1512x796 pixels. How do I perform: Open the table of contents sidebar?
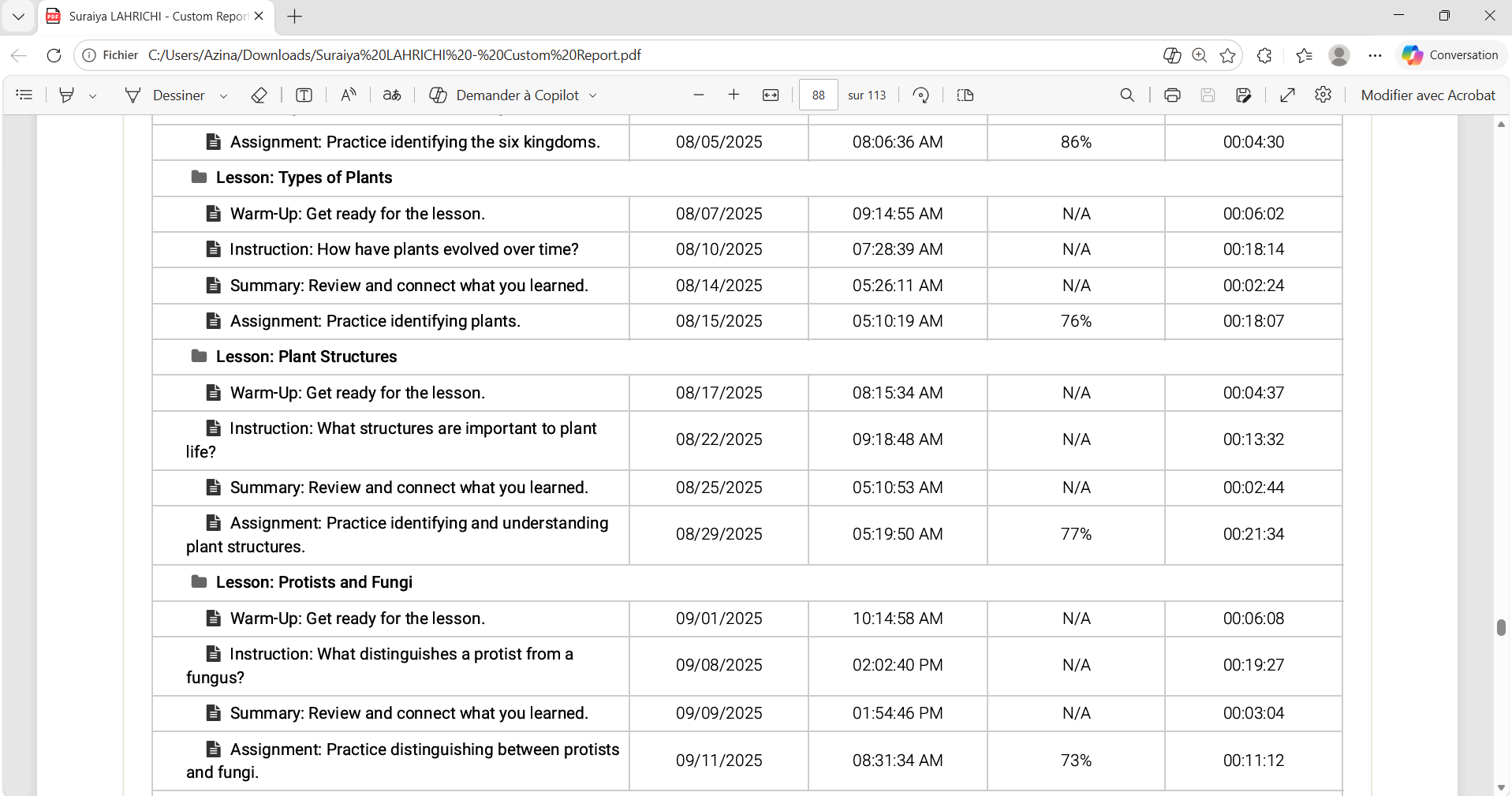(x=24, y=95)
